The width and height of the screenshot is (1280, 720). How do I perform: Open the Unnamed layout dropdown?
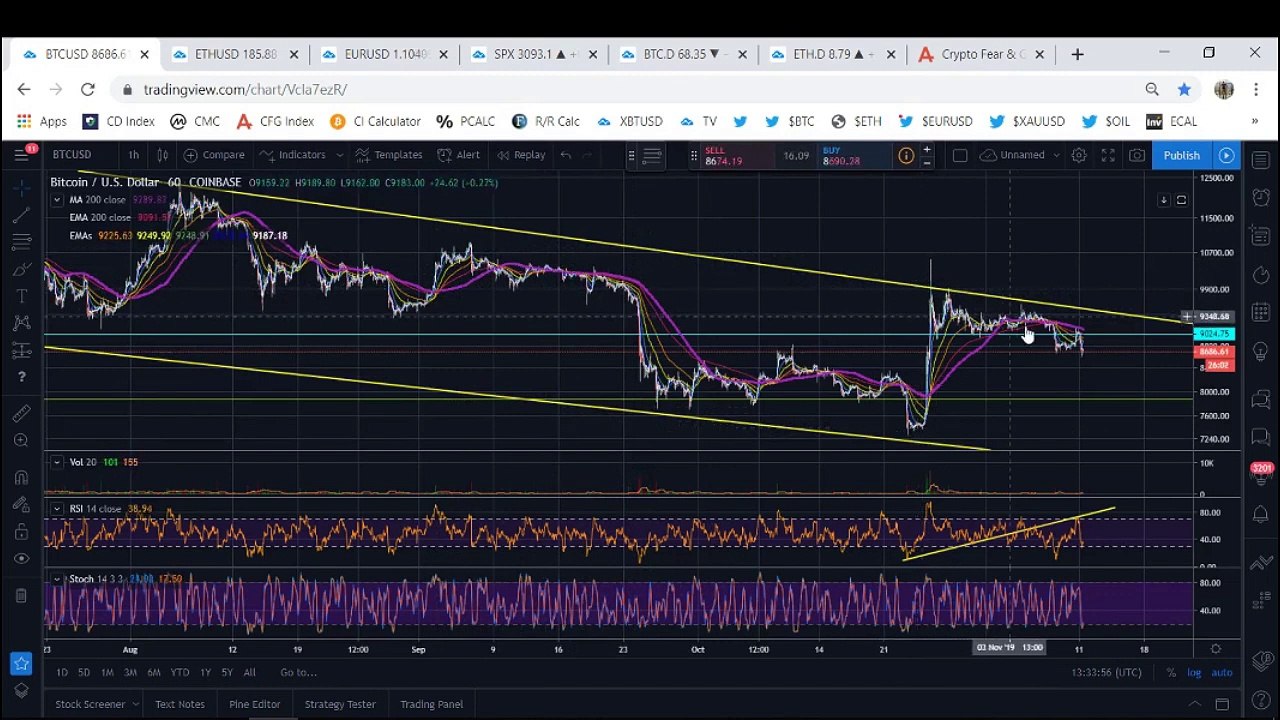coord(1020,155)
